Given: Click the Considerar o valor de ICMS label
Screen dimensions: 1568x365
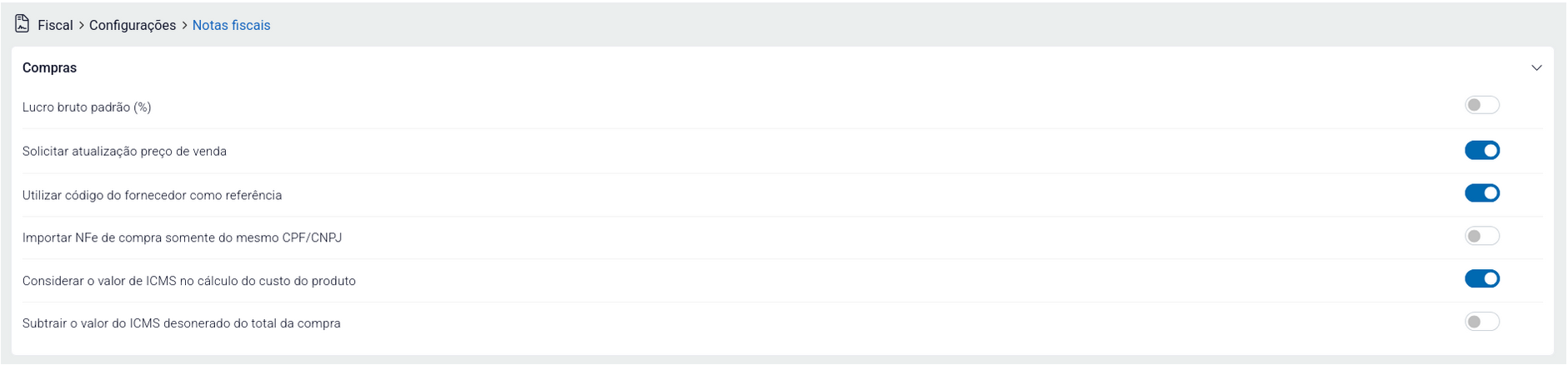Looking at the screenshot, I should tap(188, 281).
